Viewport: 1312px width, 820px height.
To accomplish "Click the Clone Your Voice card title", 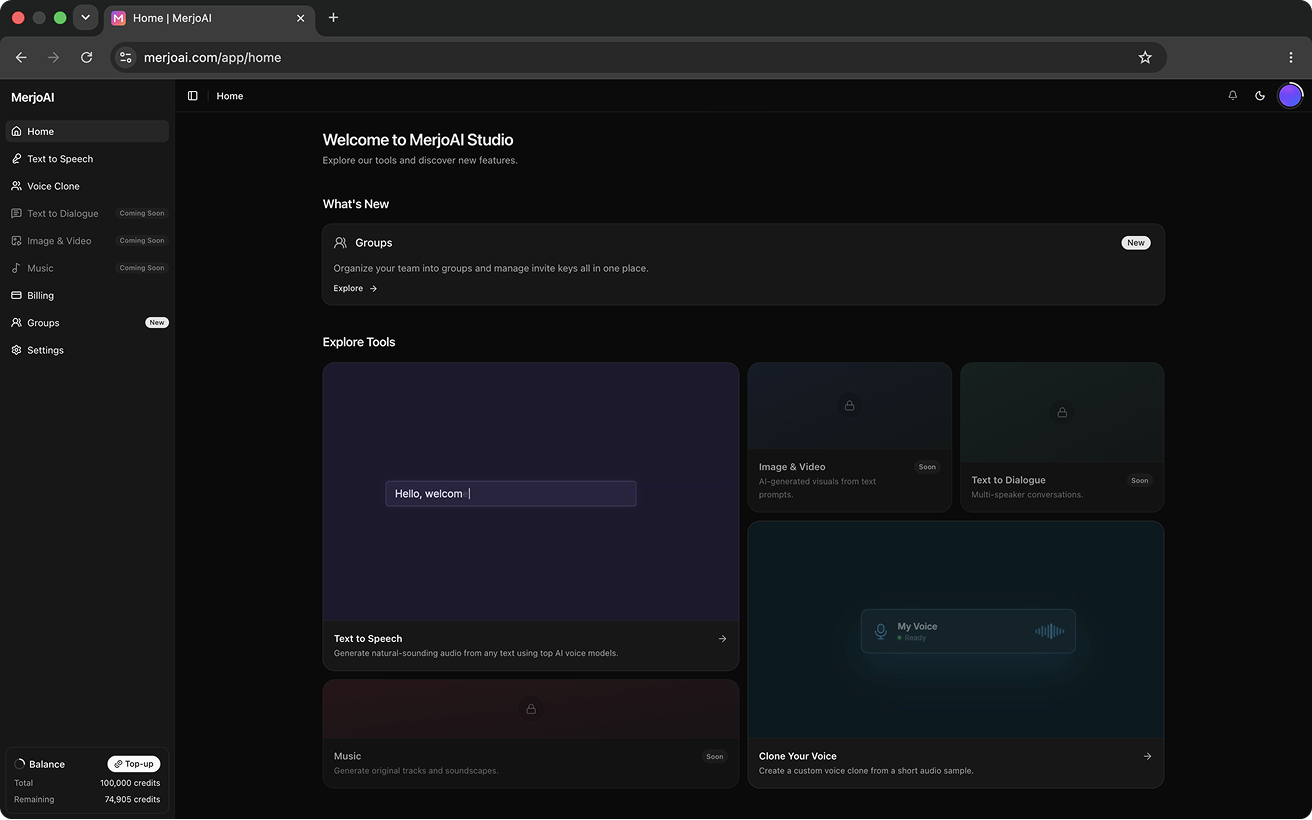I will click(x=798, y=757).
